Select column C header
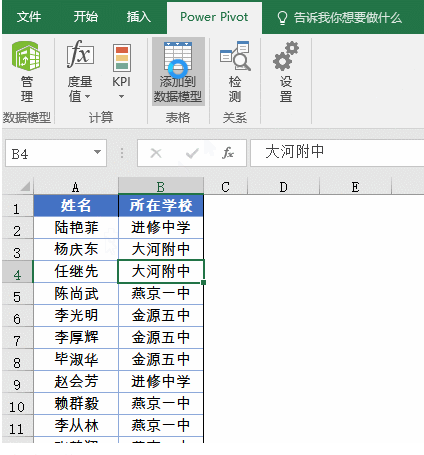This screenshot has width=424, height=455. point(226,187)
